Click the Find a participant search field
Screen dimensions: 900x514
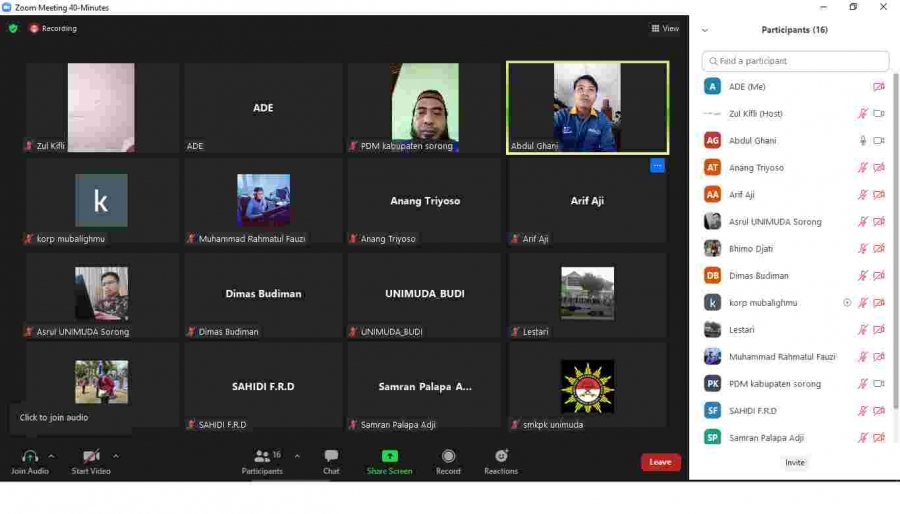tap(796, 61)
